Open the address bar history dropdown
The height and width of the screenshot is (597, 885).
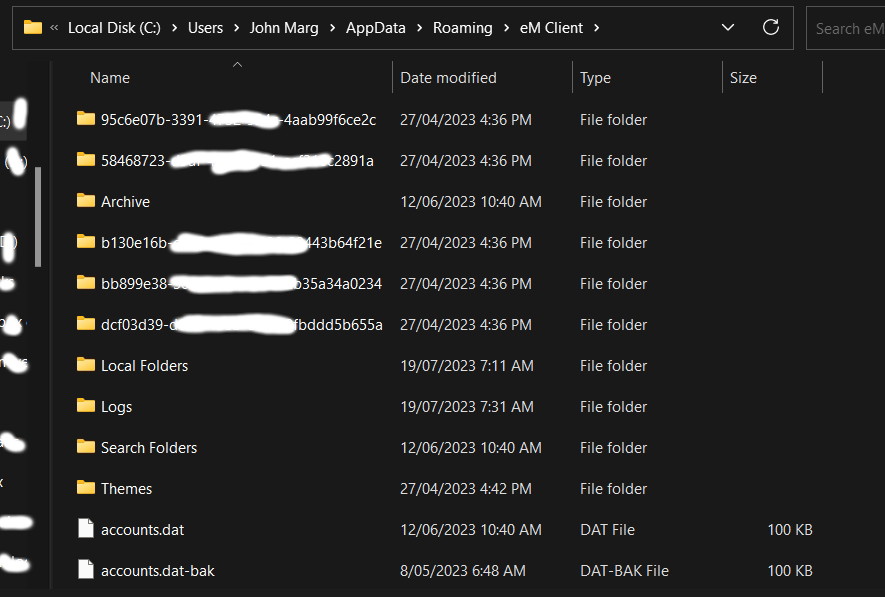click(728, 27)
